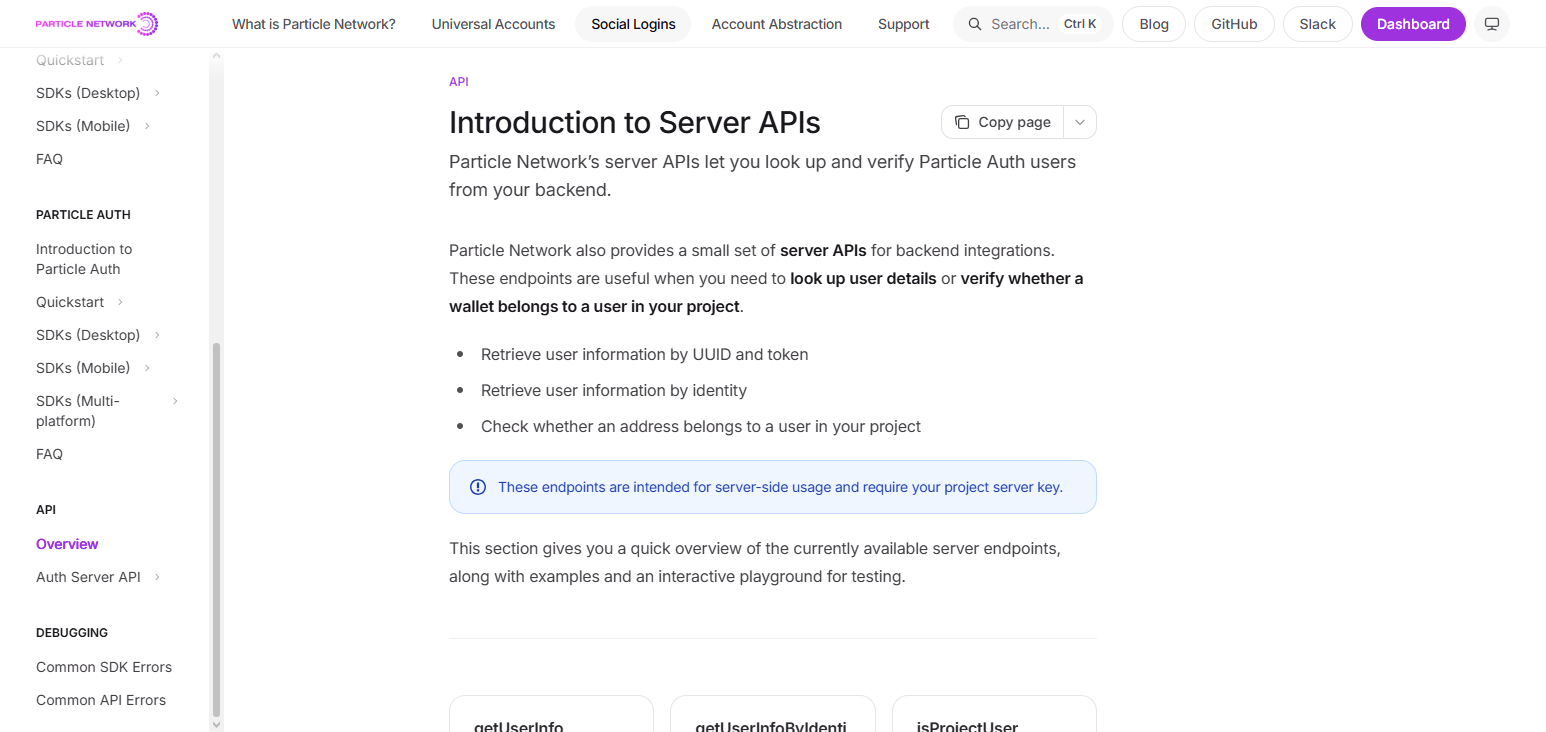This screenshot has height=732, width=1546.
Task: Click the DEBUGGING section header
Action: 72,633
